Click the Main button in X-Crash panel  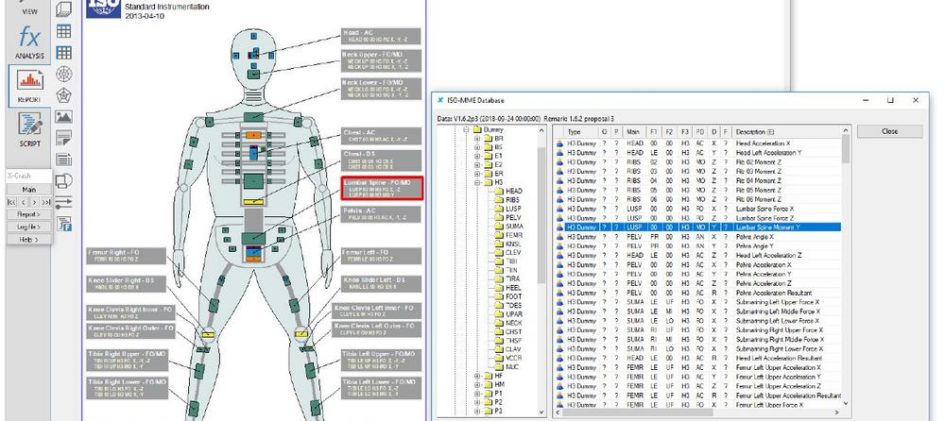tap(29, 190)
